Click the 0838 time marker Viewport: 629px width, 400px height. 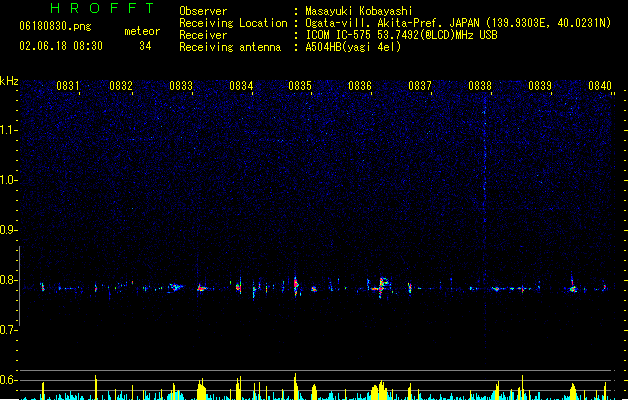point(480,86)
